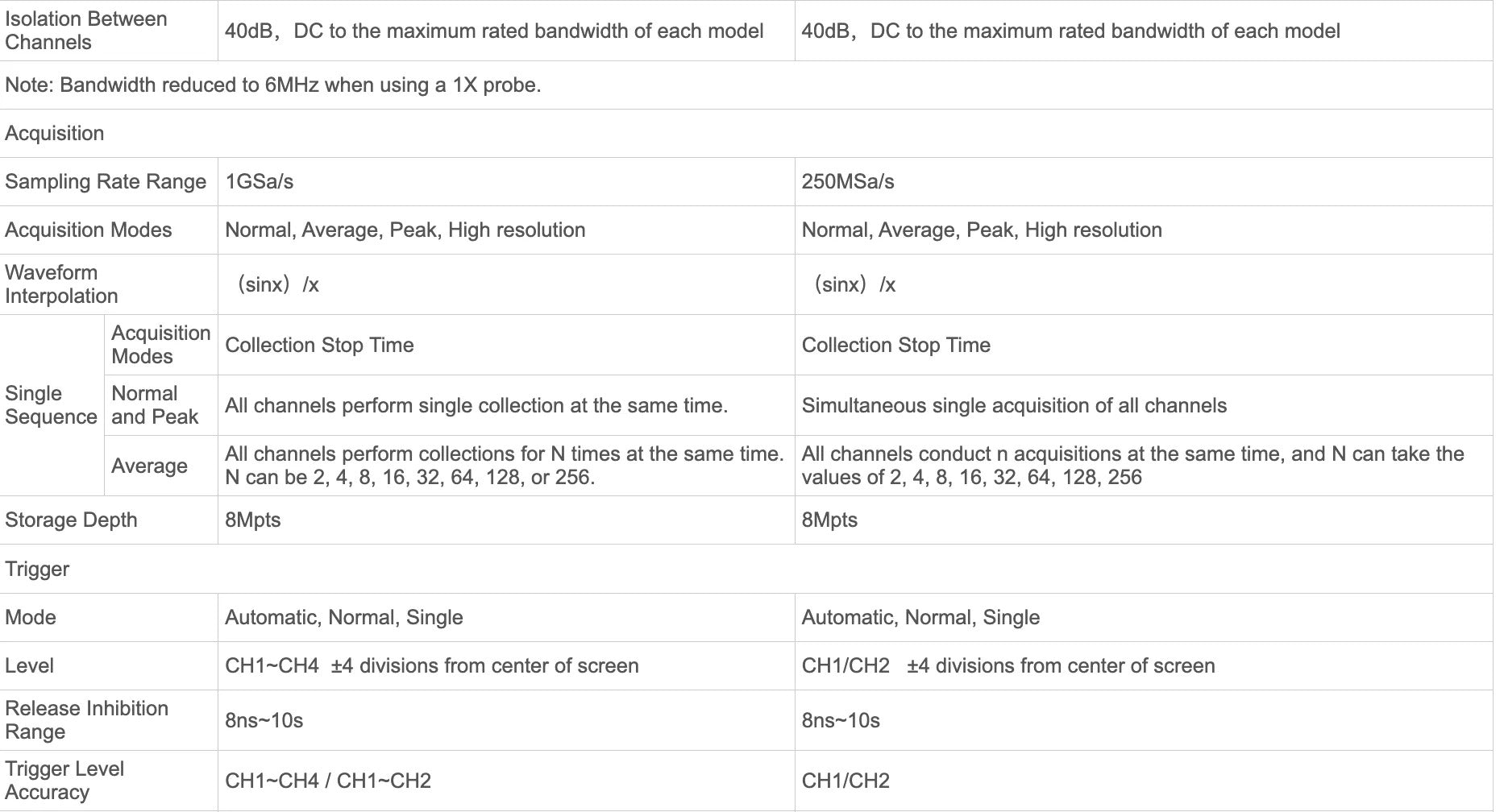
Task: Select the Average sub-row label under Single Sequence
Action: click(149, 466)
